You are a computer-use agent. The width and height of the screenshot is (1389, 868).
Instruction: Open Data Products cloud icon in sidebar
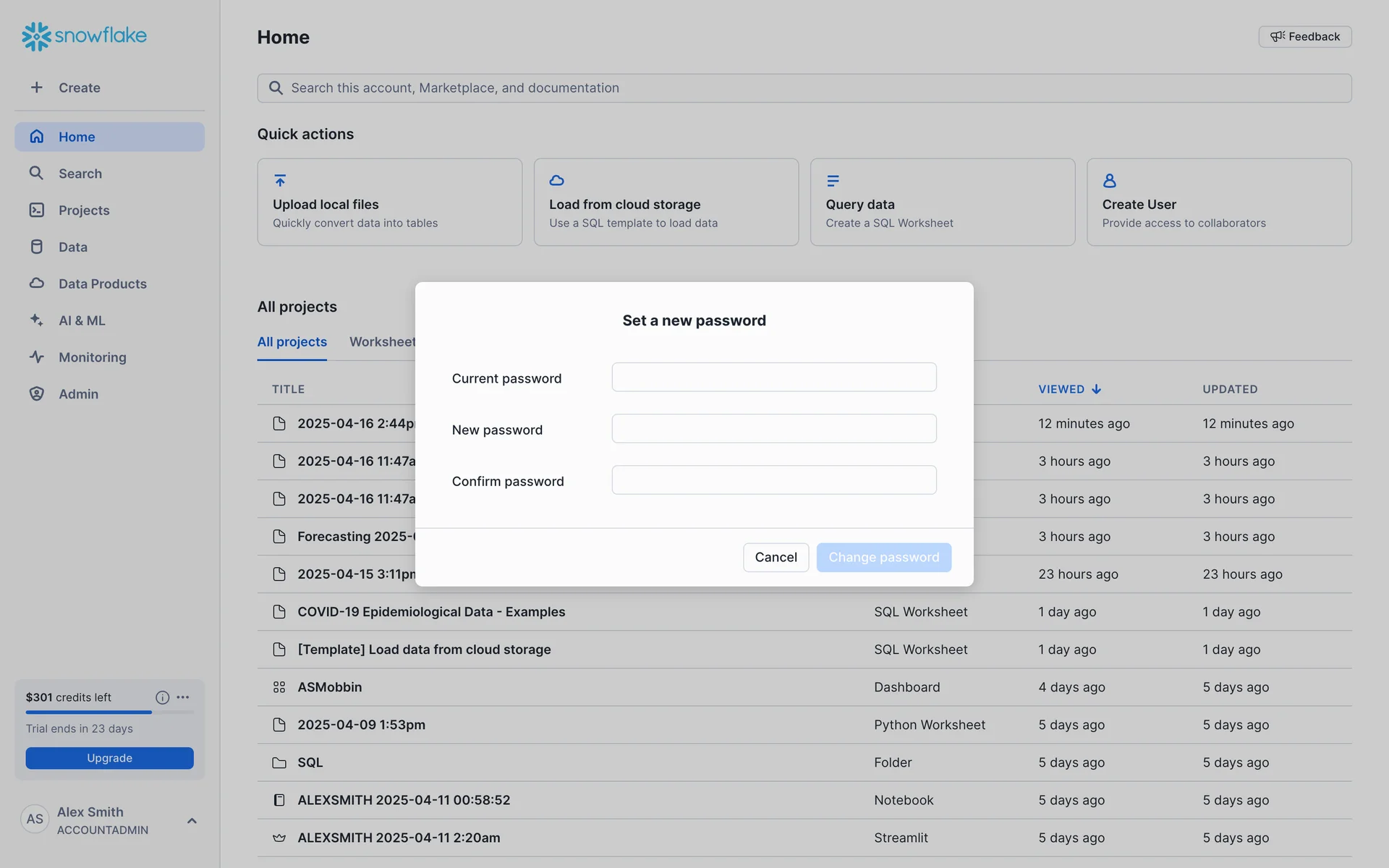36,284
